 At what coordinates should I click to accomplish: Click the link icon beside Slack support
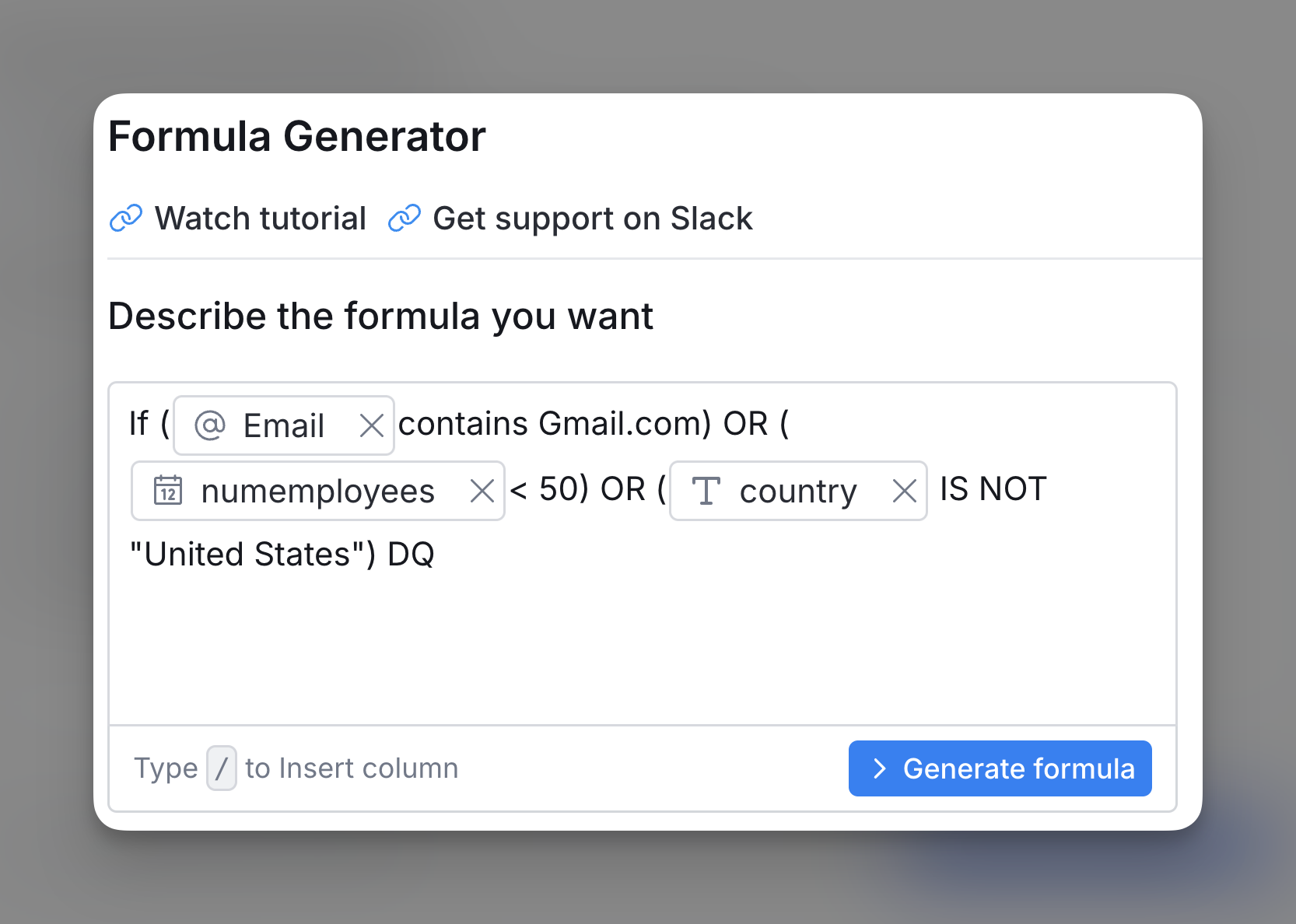(405, 219)
